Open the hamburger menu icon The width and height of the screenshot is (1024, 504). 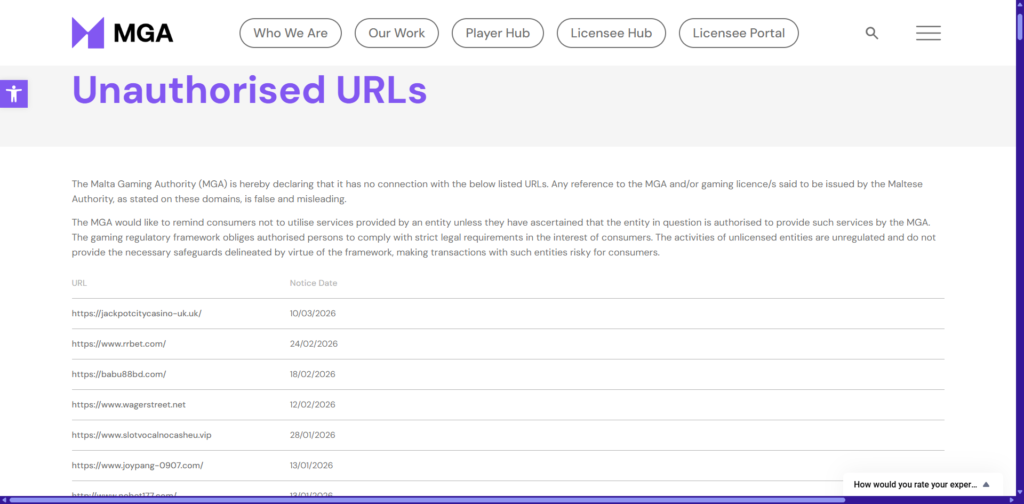coord(928,33)
